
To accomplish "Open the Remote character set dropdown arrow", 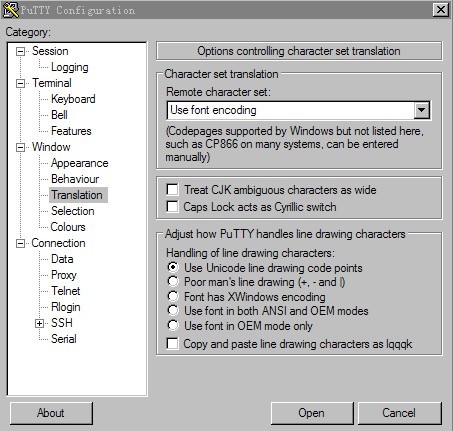I will [421, 110].
